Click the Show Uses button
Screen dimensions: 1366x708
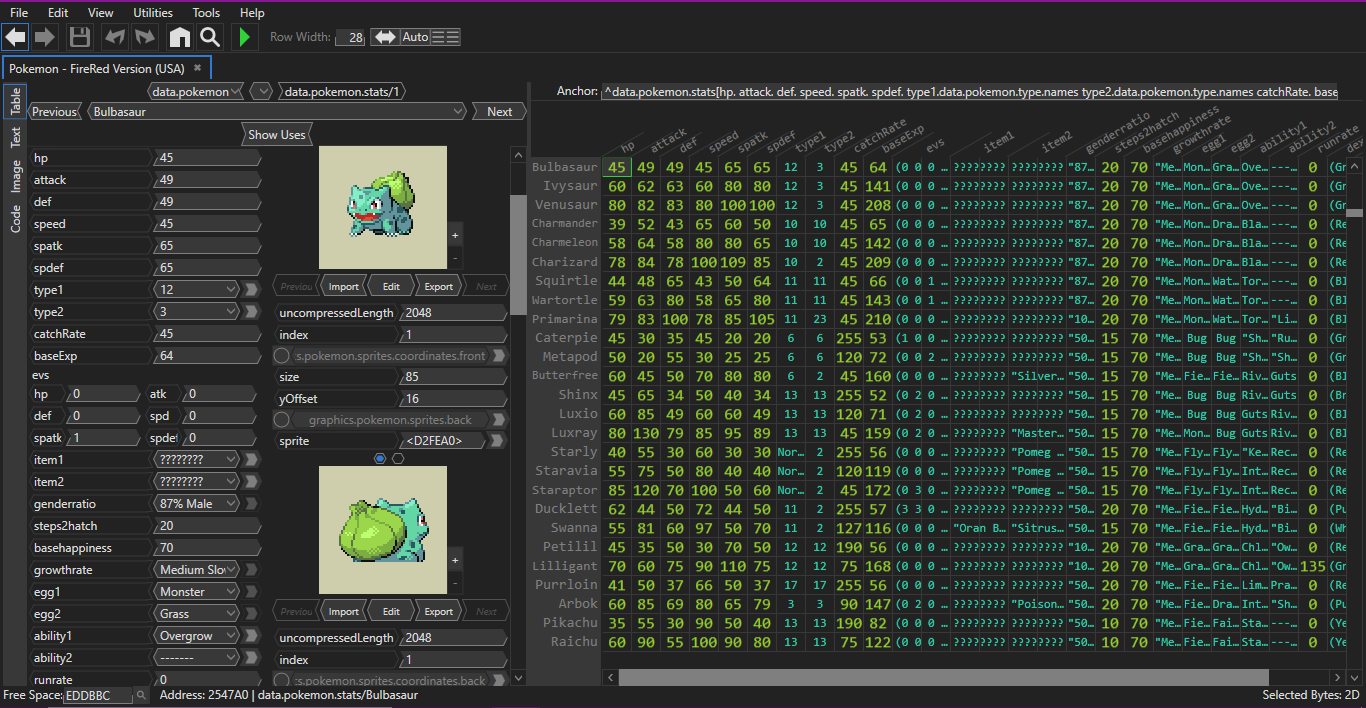[277, 135]
